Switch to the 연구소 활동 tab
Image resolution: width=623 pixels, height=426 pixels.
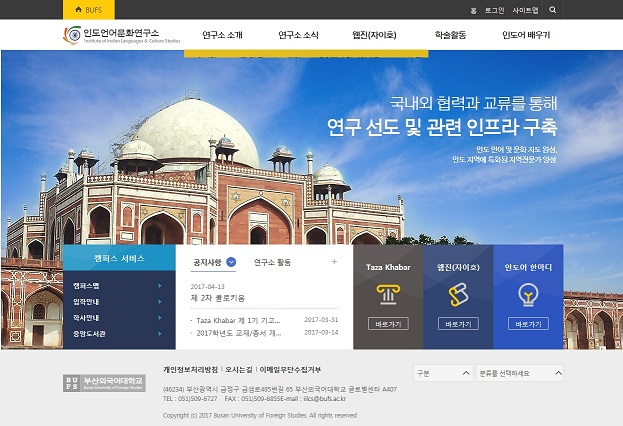[271, 262]
